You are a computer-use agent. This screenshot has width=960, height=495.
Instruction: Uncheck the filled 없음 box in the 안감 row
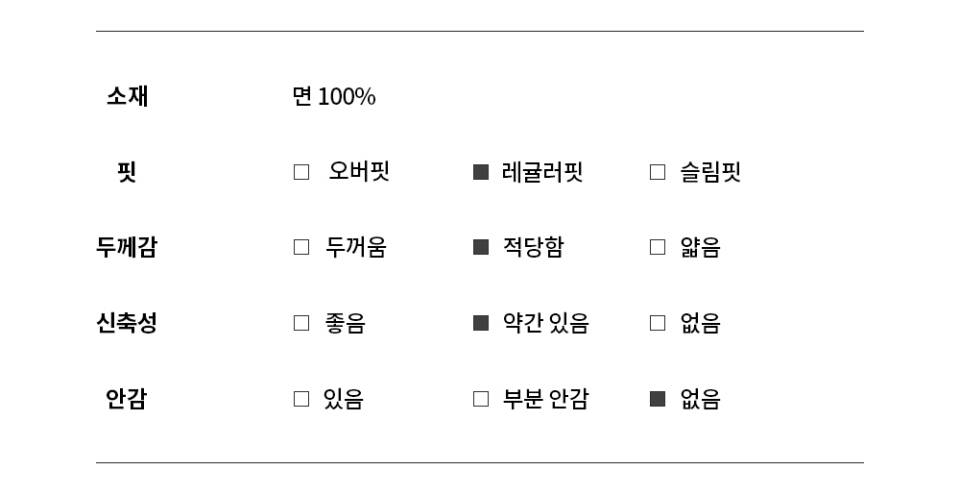point(657,399)
